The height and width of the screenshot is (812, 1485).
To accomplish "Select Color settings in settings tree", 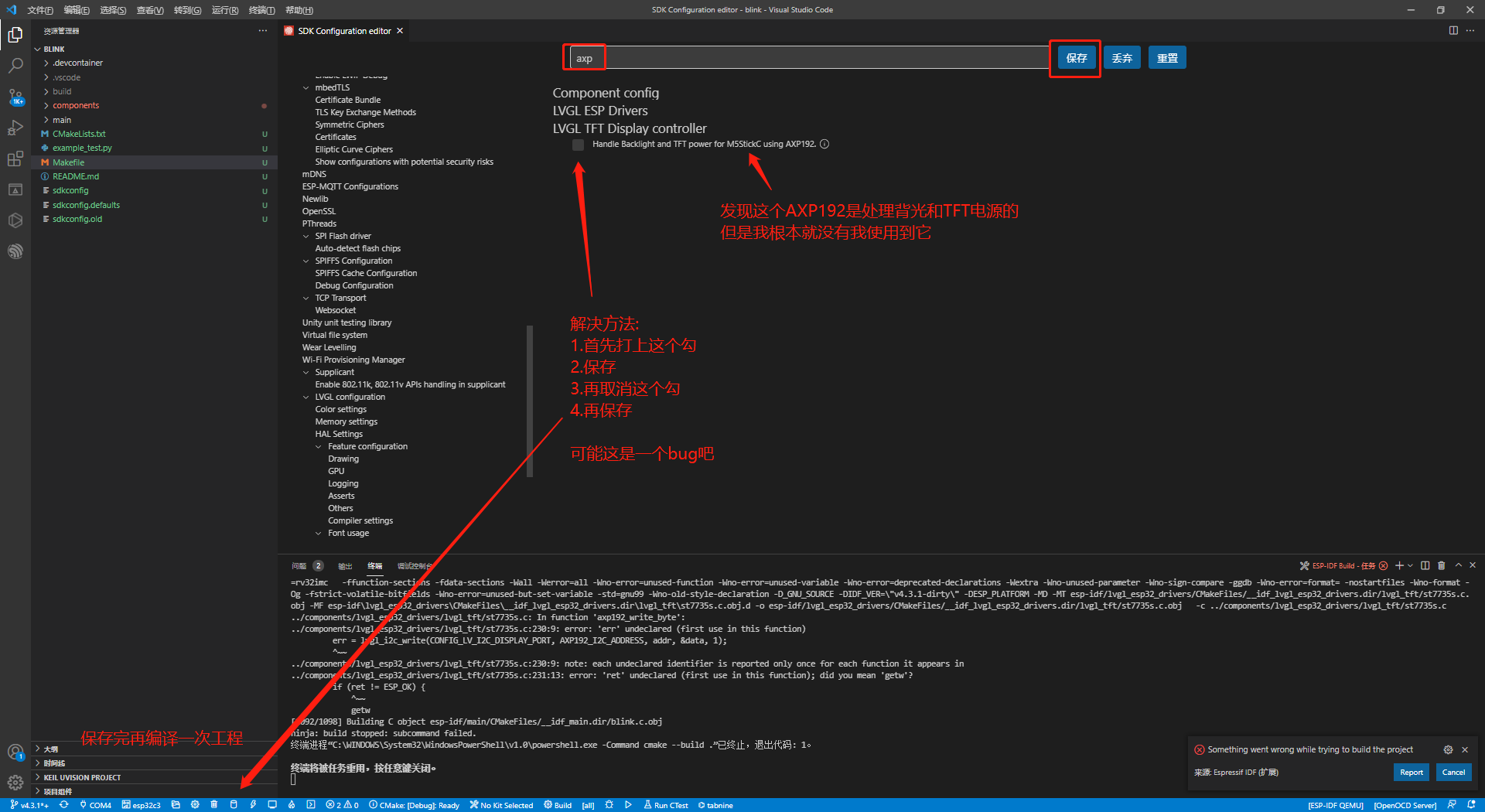I will (341, 409).
